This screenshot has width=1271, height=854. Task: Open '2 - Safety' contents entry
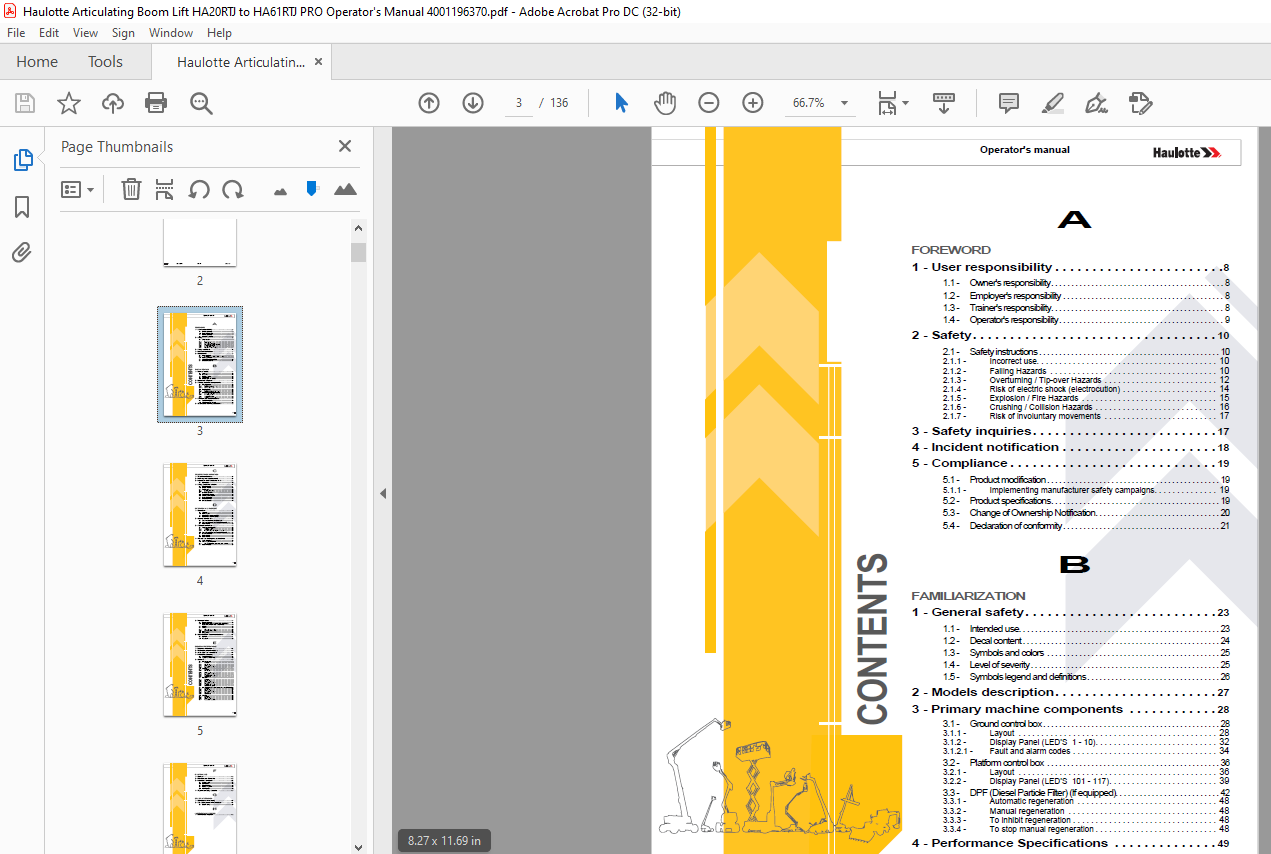1070,335
